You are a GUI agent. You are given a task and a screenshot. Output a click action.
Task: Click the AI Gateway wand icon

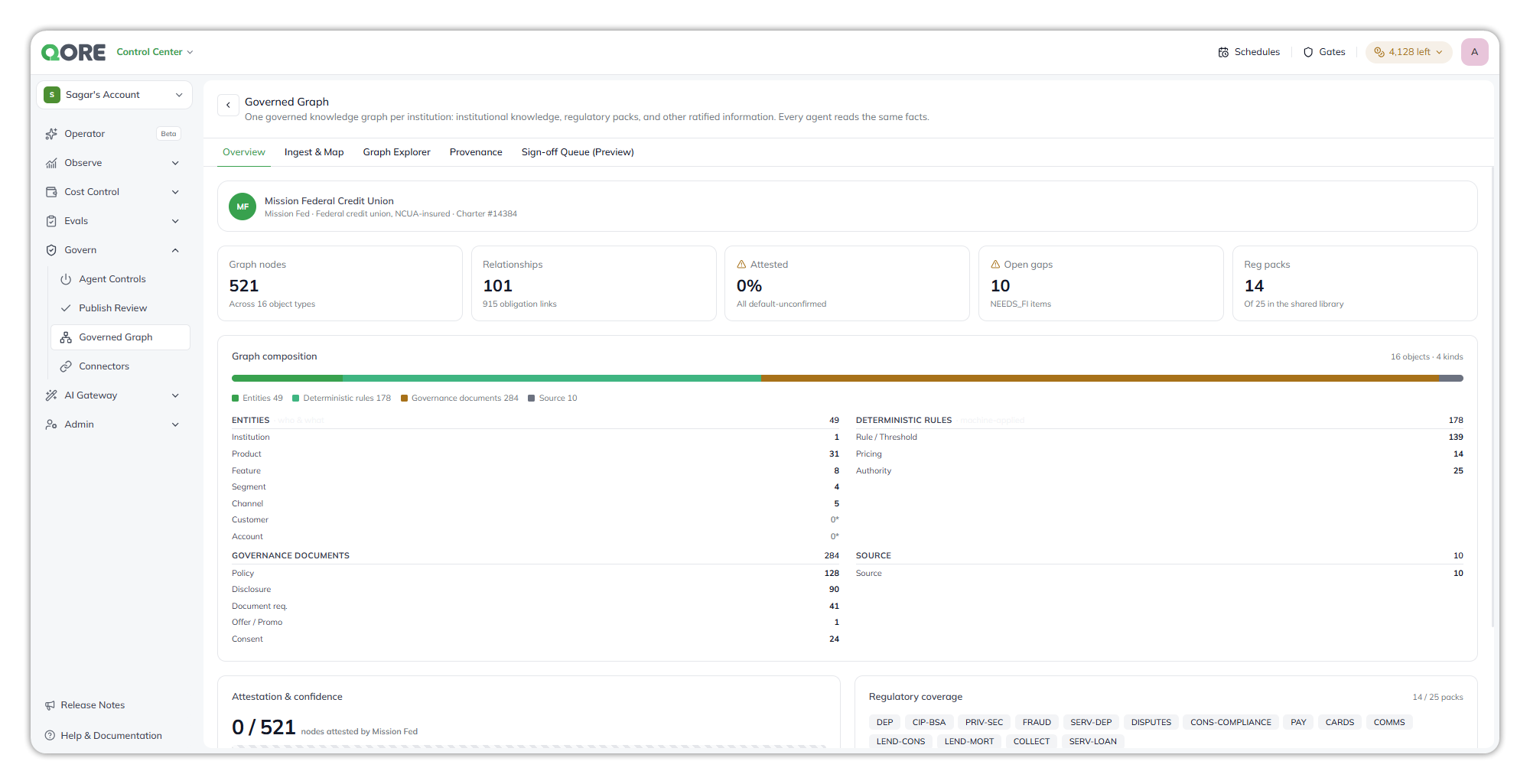click(x=51, y=395)
